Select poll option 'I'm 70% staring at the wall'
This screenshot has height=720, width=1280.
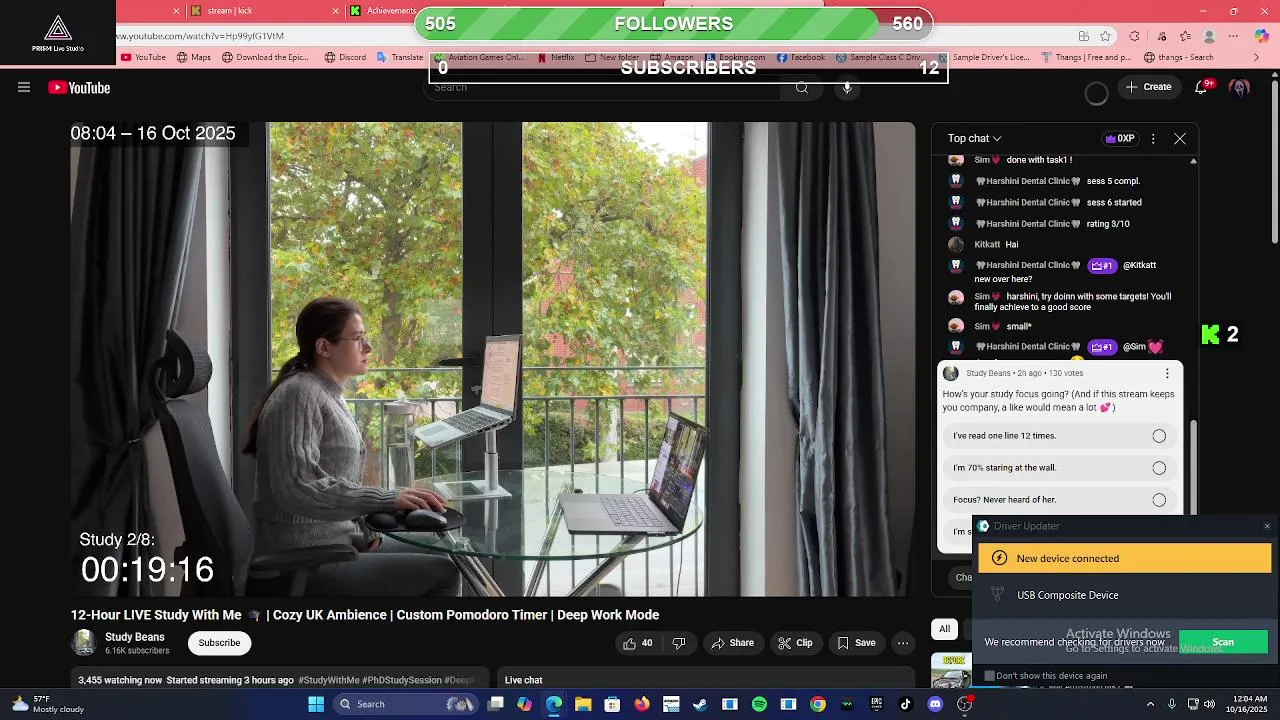point(1059,468)
